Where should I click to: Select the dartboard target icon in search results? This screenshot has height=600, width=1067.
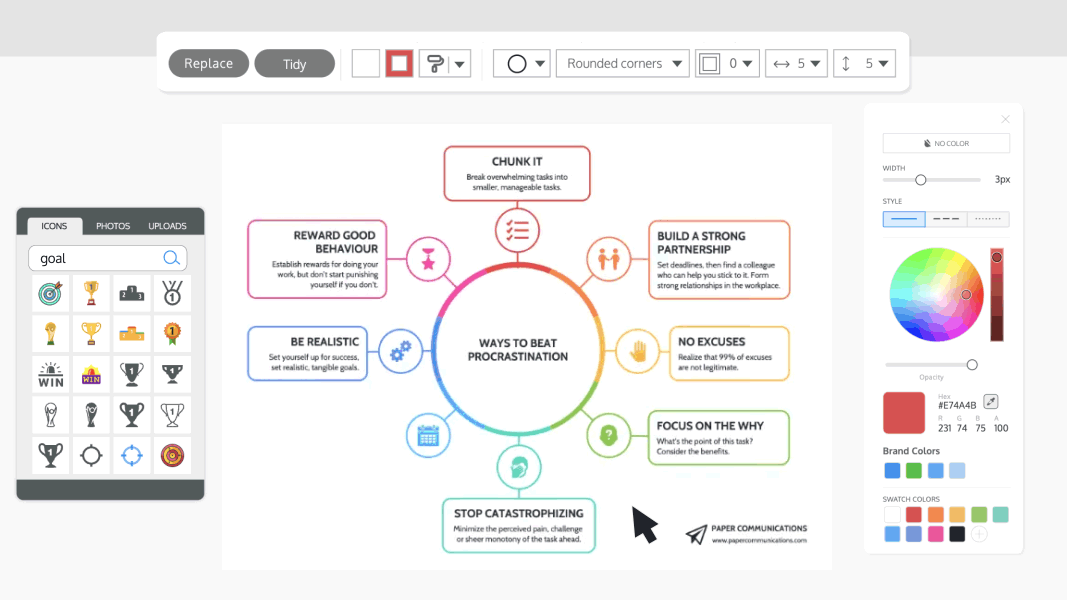tap(51, 293)
